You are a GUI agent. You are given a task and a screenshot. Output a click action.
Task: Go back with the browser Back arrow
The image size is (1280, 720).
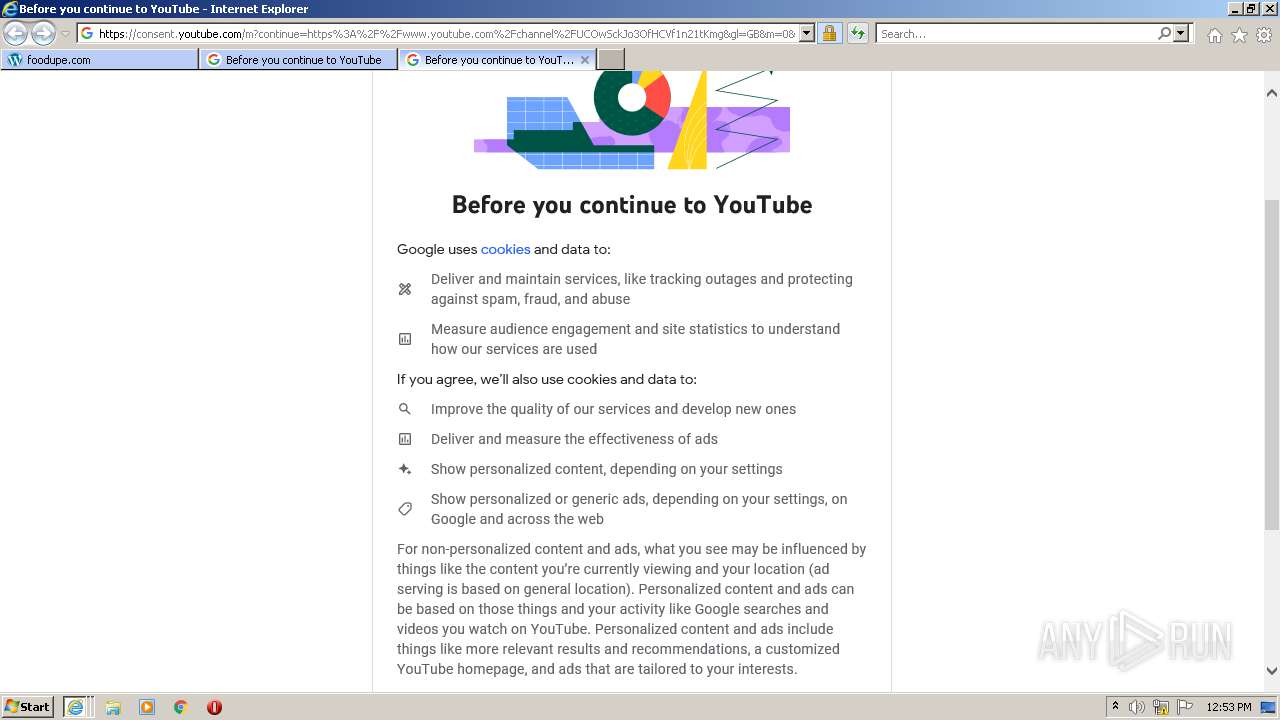[16, 34]
